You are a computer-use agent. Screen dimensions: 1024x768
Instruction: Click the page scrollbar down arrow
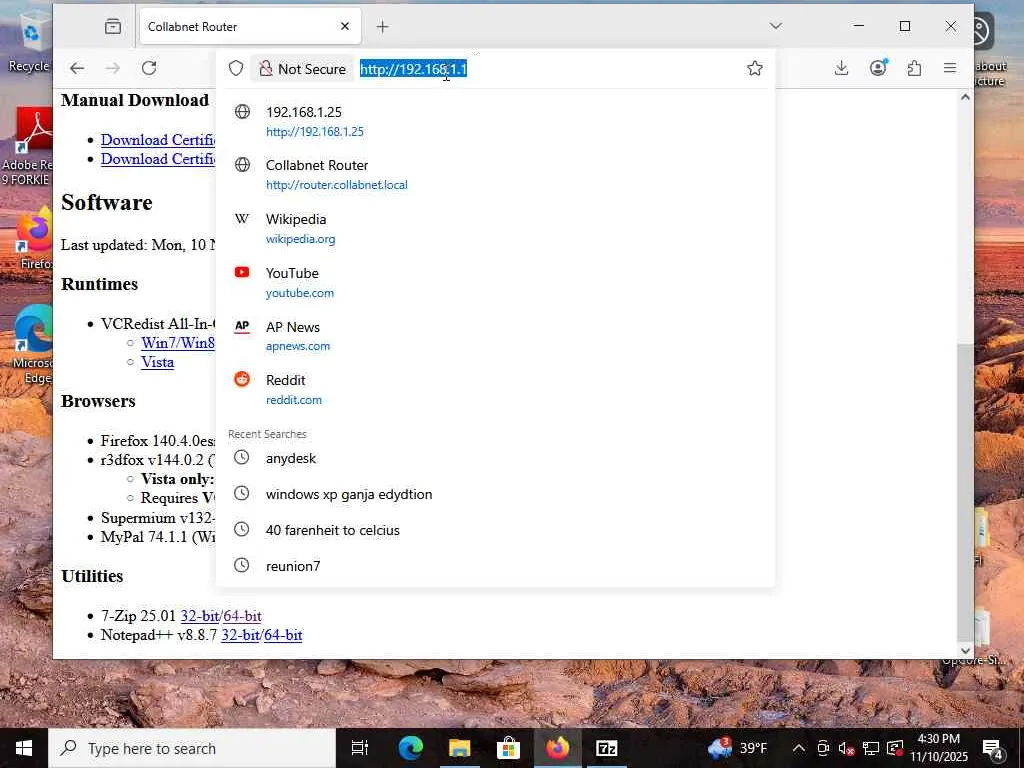965,650
